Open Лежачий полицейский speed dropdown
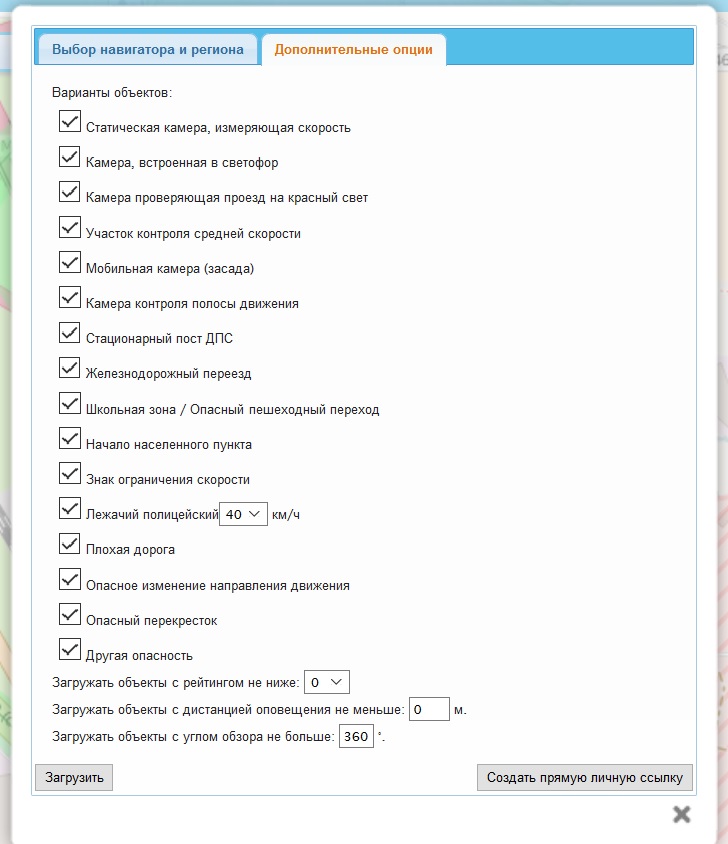The height and width of the screenshot is (844, 728). pos(243,514)
